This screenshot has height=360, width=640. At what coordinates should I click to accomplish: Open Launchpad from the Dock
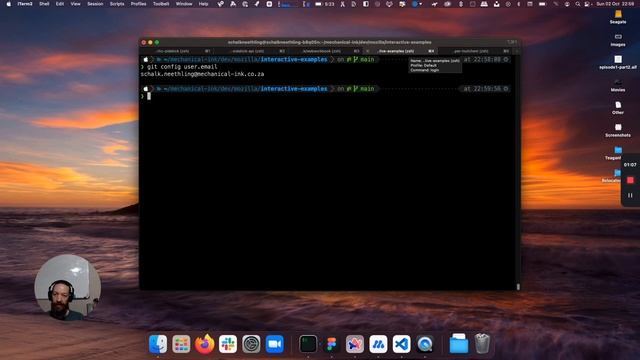[181, 344]
